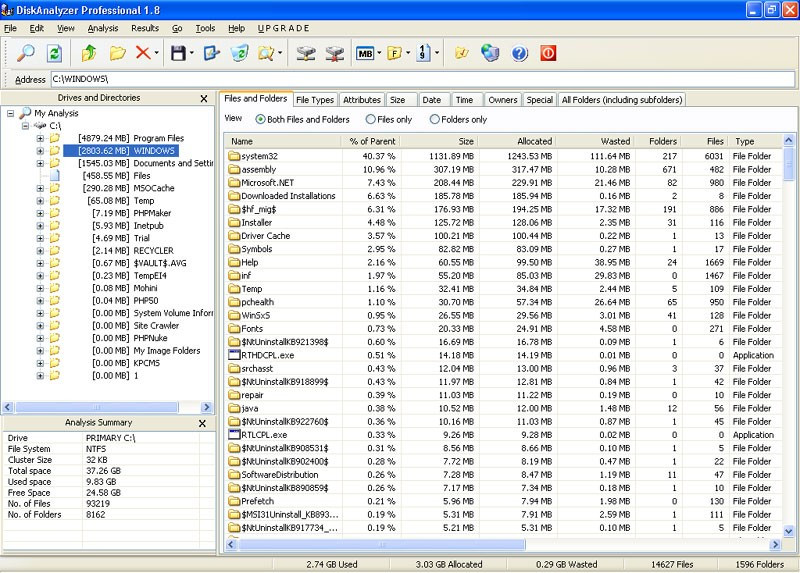
Task: Click the floppy disk save icon
Action: pyautogui.click(x=178, y=53)
